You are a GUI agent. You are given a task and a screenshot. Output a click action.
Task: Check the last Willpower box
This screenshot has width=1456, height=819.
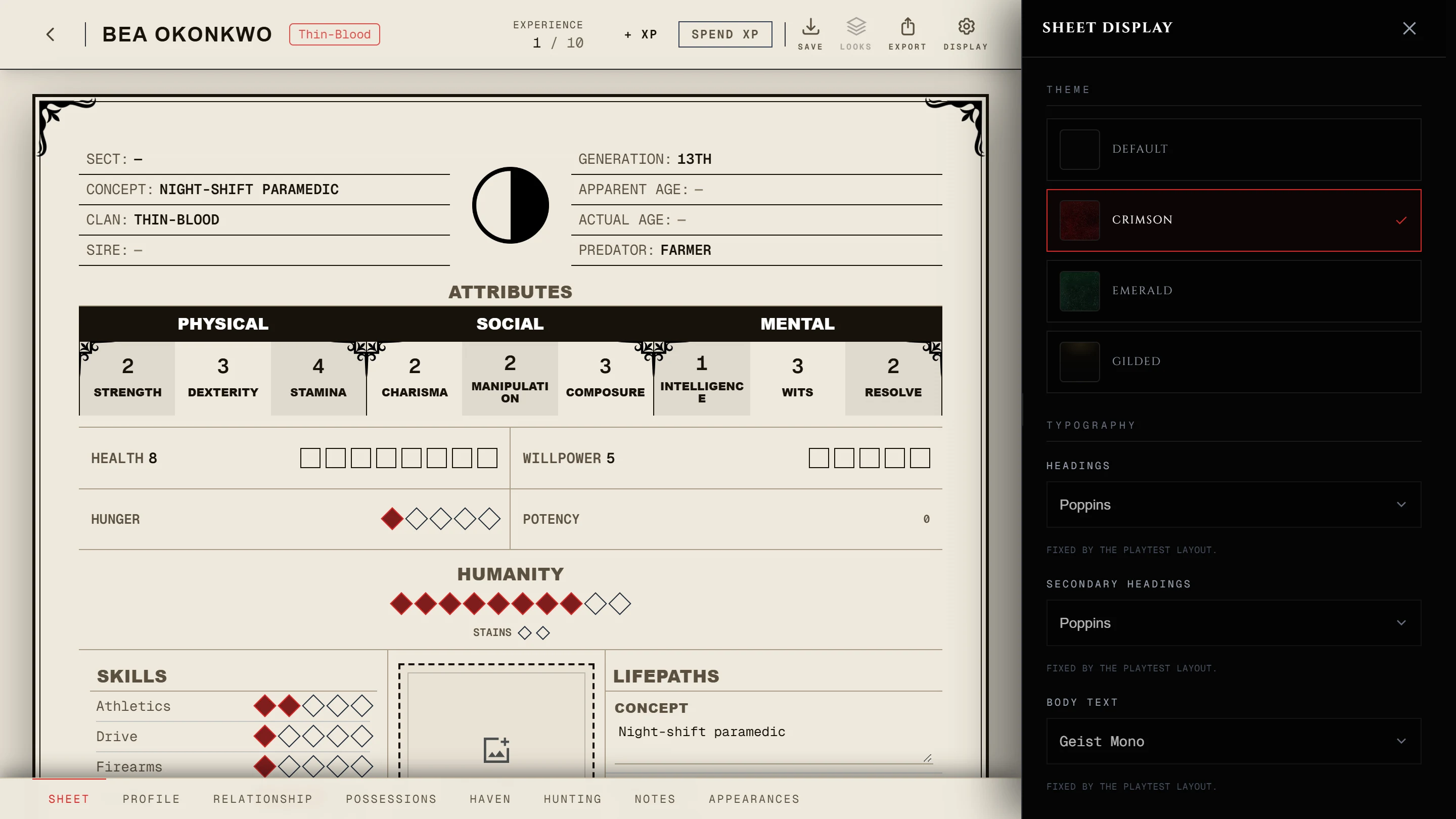(x=920, y=458)
